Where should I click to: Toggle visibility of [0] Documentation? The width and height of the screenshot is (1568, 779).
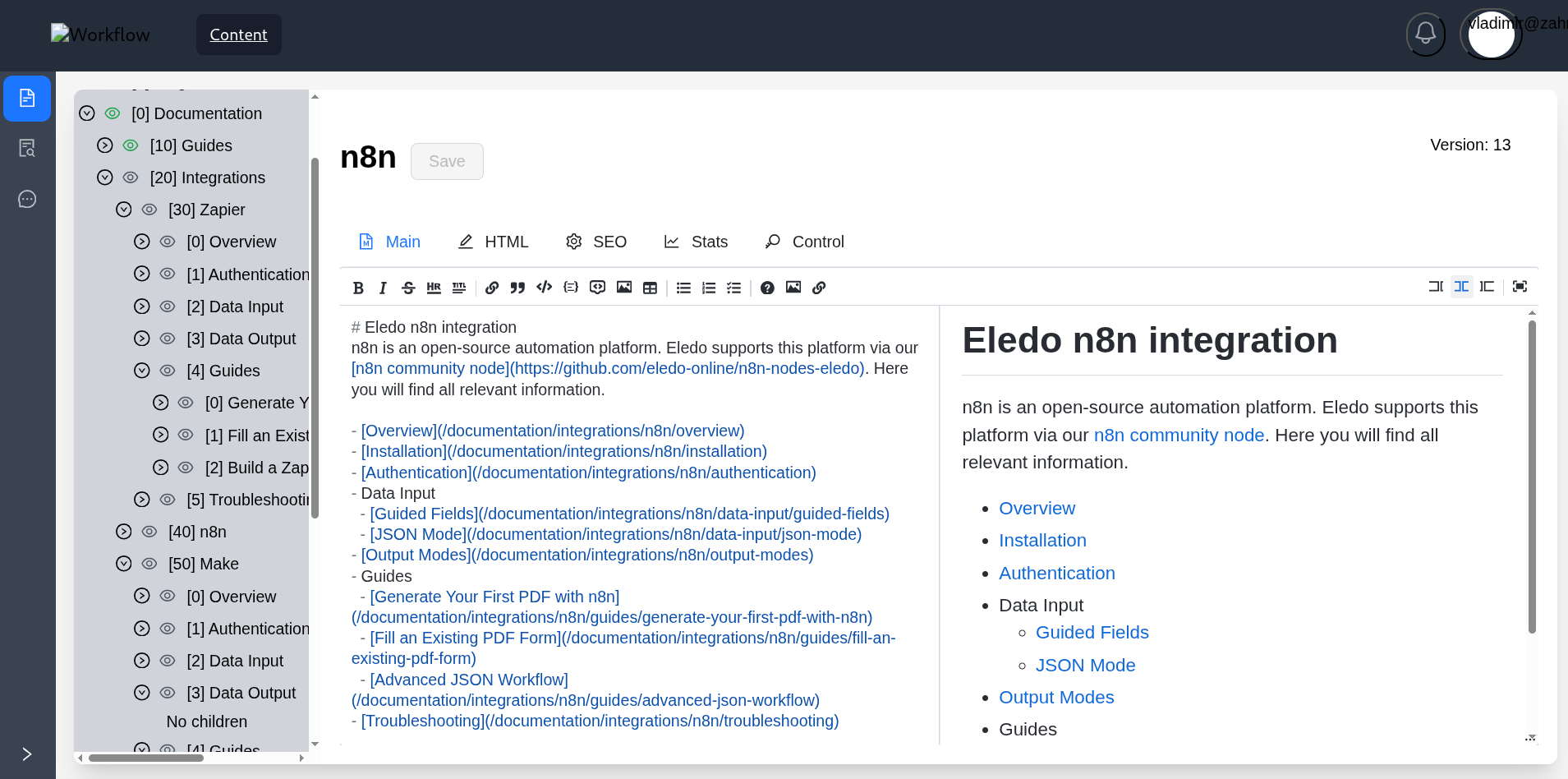[113, 113]
